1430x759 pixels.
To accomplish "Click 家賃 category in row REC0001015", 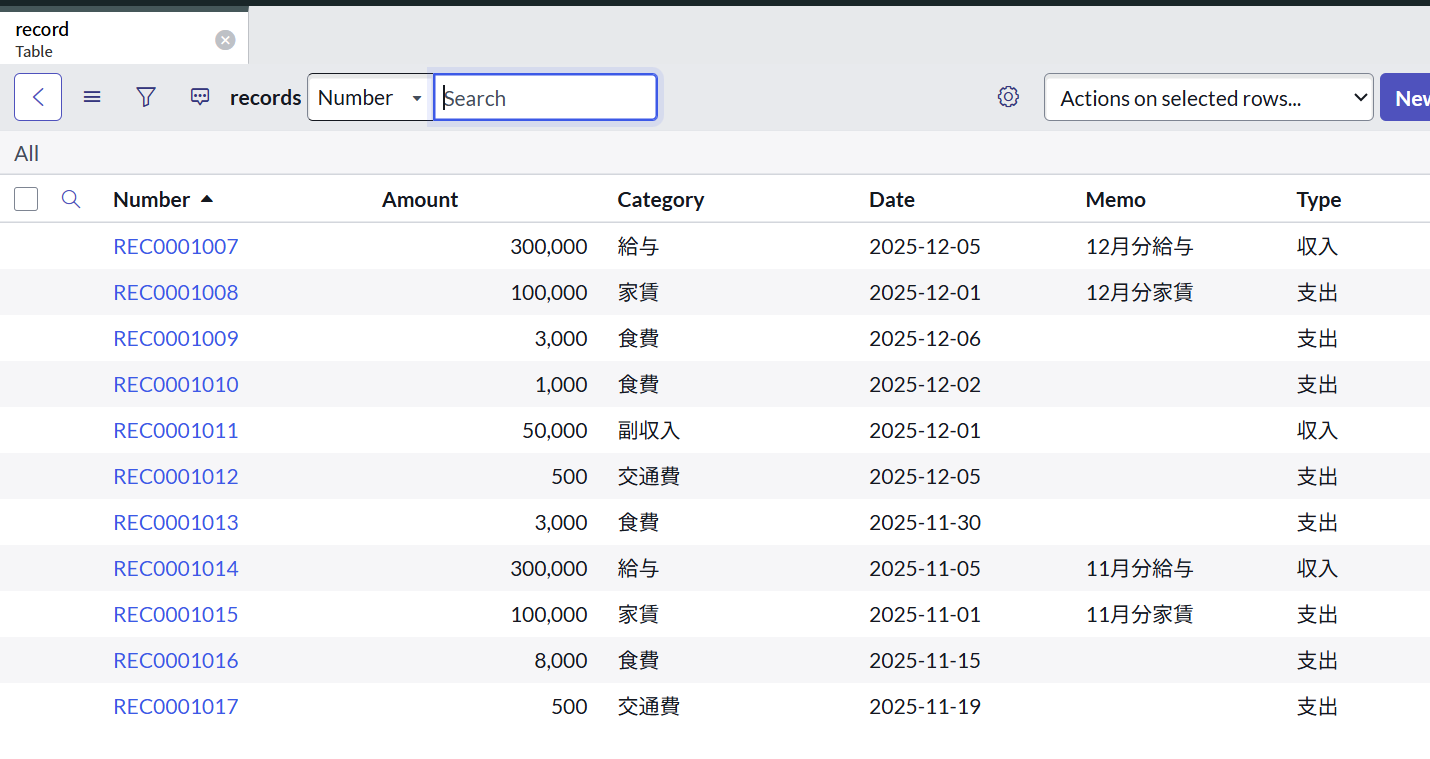I will 638,614.
